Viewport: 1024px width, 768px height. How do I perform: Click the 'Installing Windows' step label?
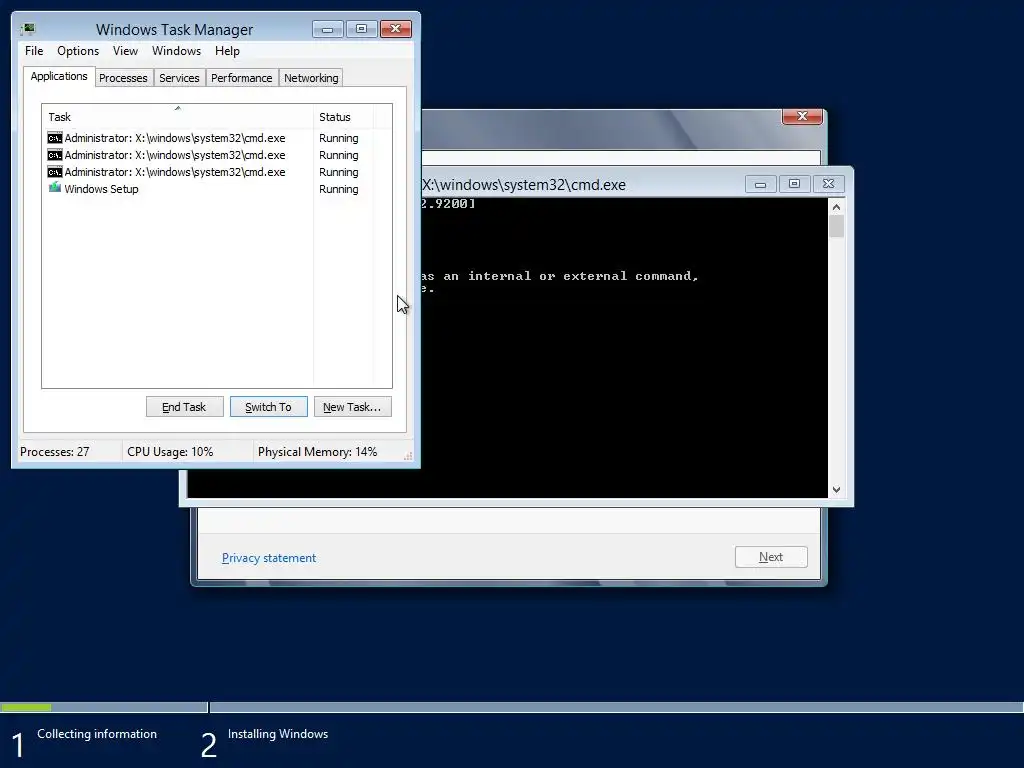pos(278,734)
